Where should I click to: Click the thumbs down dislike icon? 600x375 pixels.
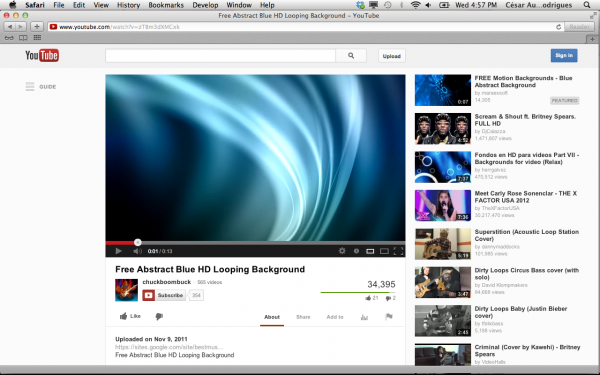pos(159,316)
